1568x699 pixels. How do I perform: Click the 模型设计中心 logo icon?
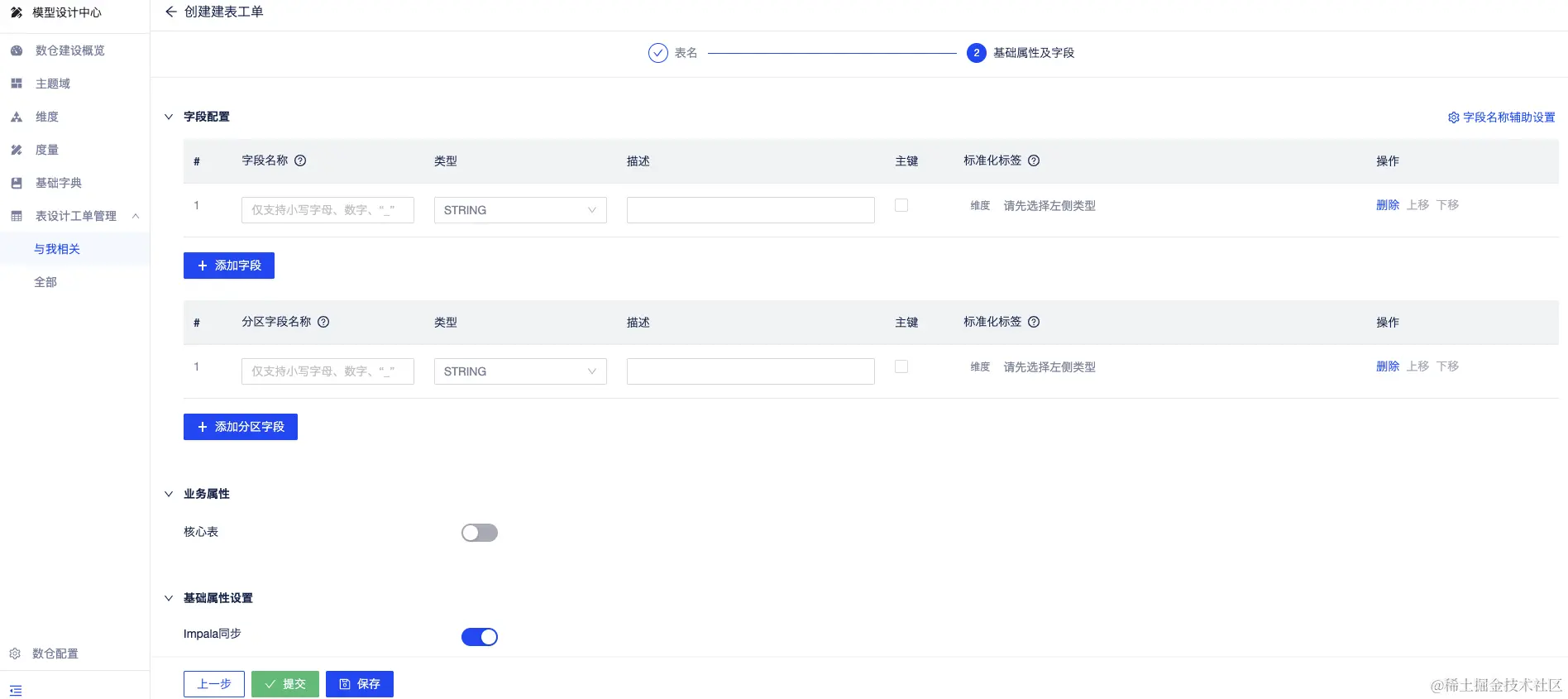click(x=16, y=12)
